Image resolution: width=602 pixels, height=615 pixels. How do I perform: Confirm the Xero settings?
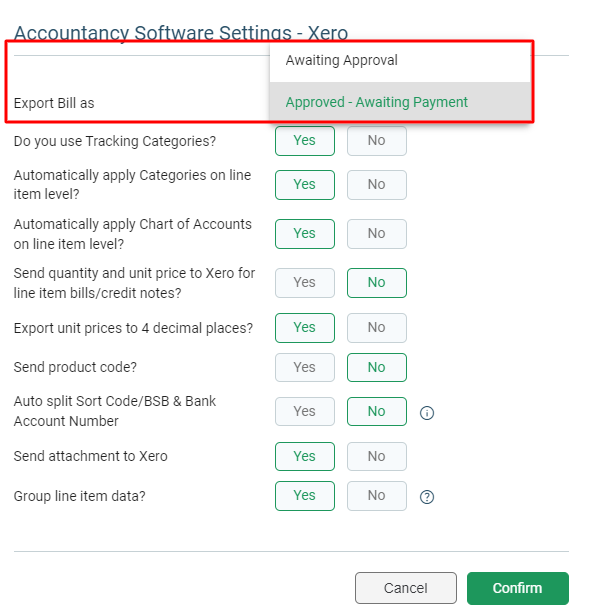point(518,588)
